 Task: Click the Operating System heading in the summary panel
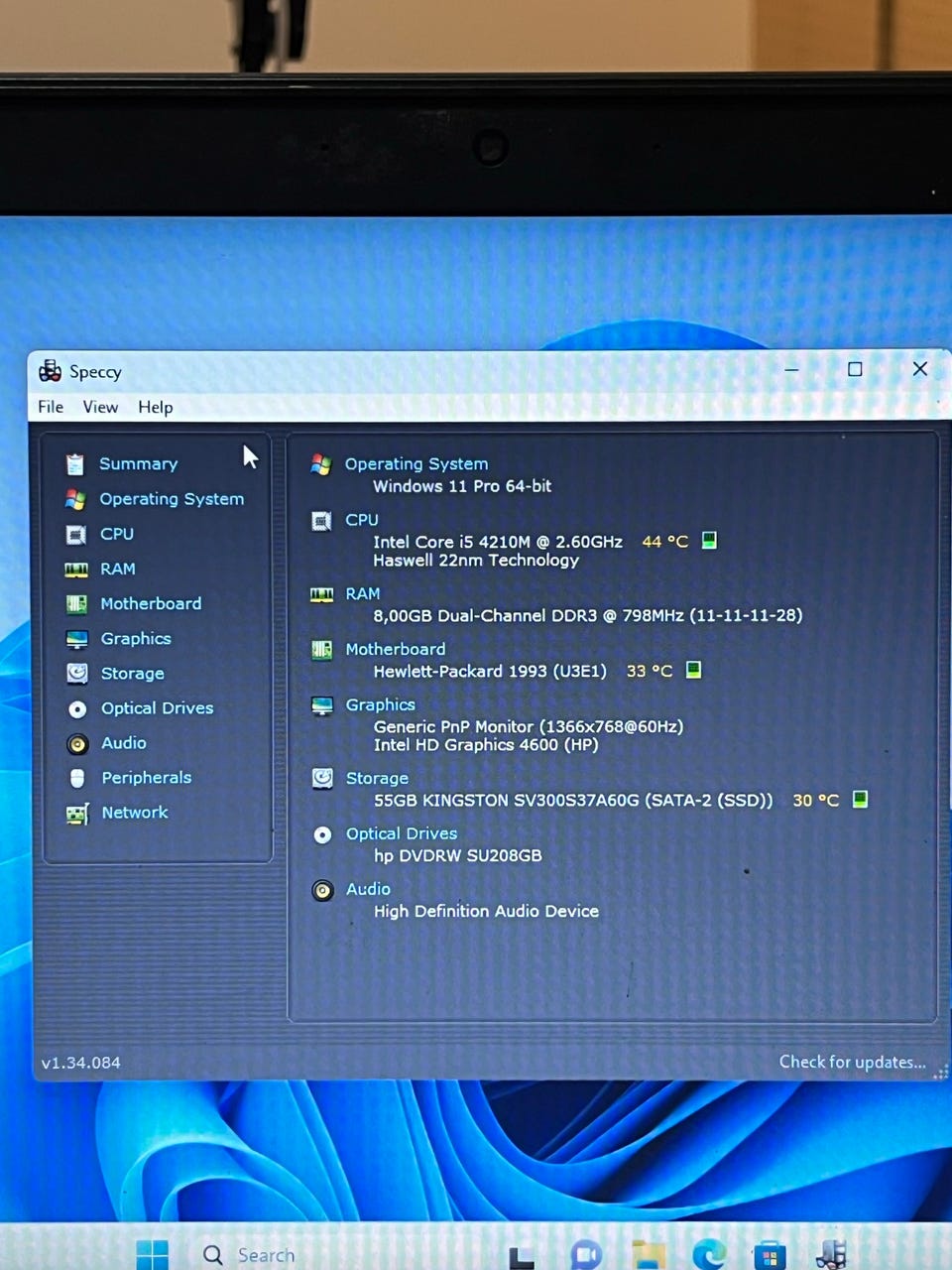pos(416,463)
